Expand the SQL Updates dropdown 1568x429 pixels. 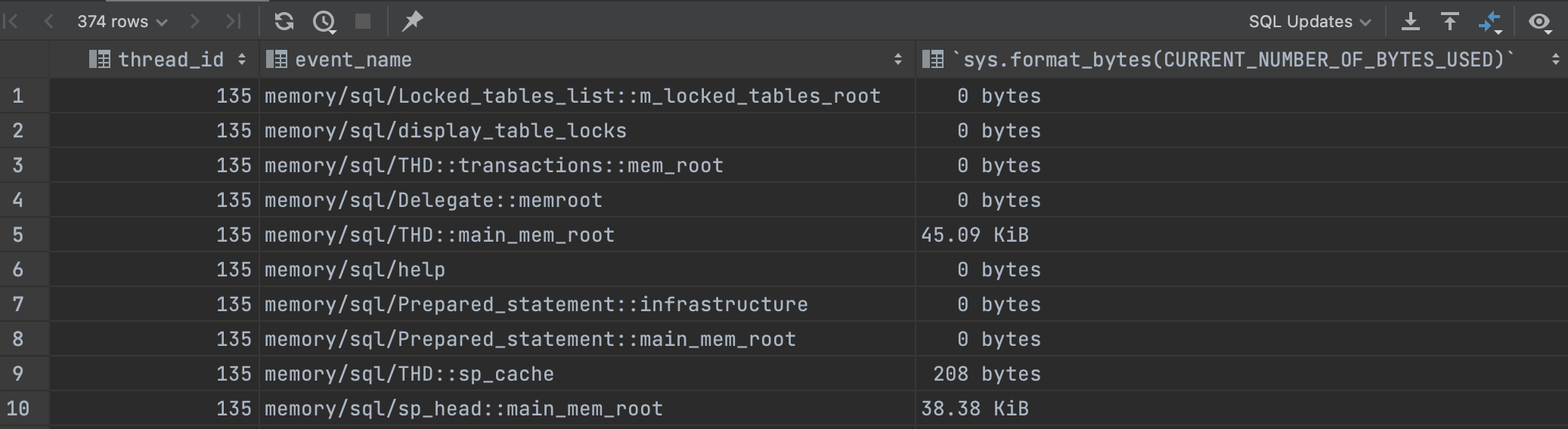1309,22
